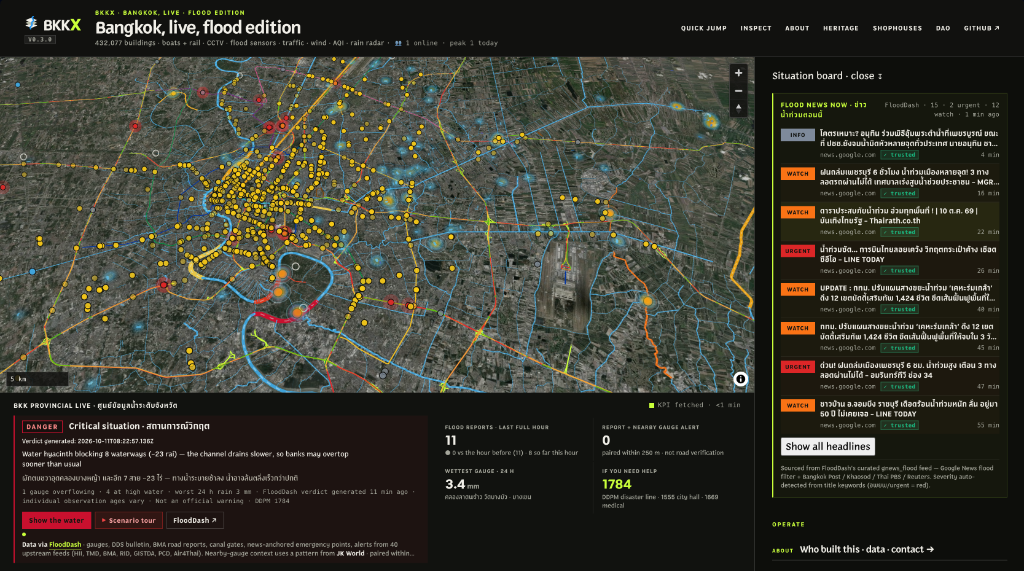Image resolution: width=1024 pixels, height=571 pixels.
Task: Open Quick Jump menu
Action: click(703, 28)
